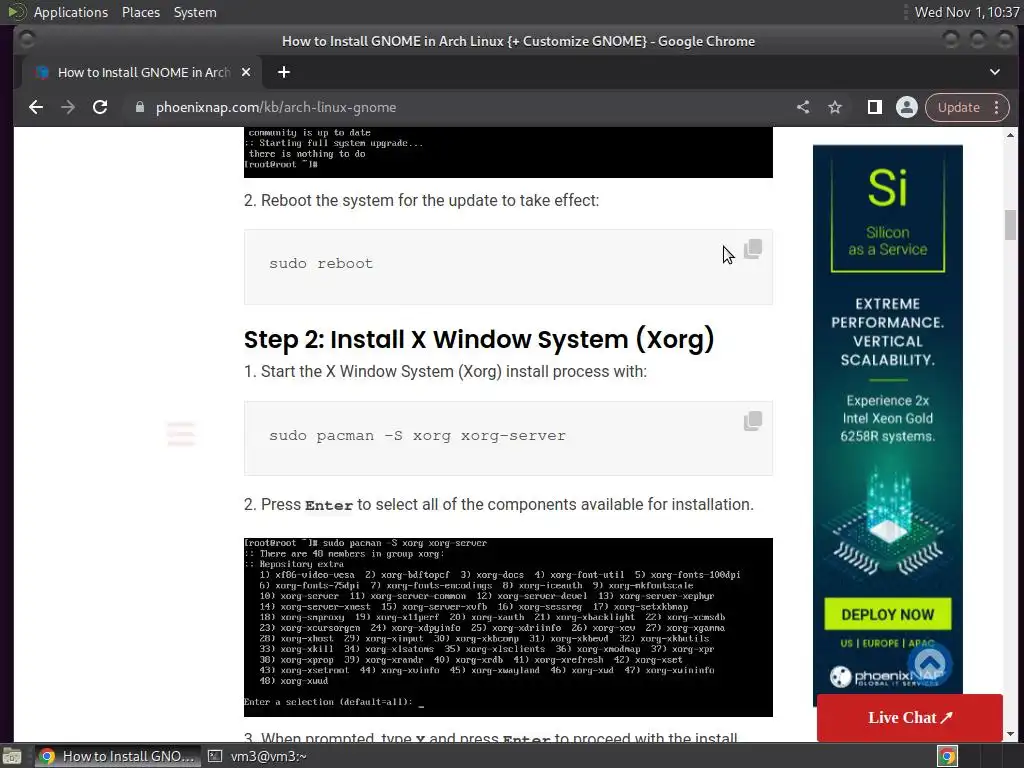Image resolution: width=1024 pixels, height=768 pixels.
Task: Open the Live Chat button
Action: click(x=910, y=717)
